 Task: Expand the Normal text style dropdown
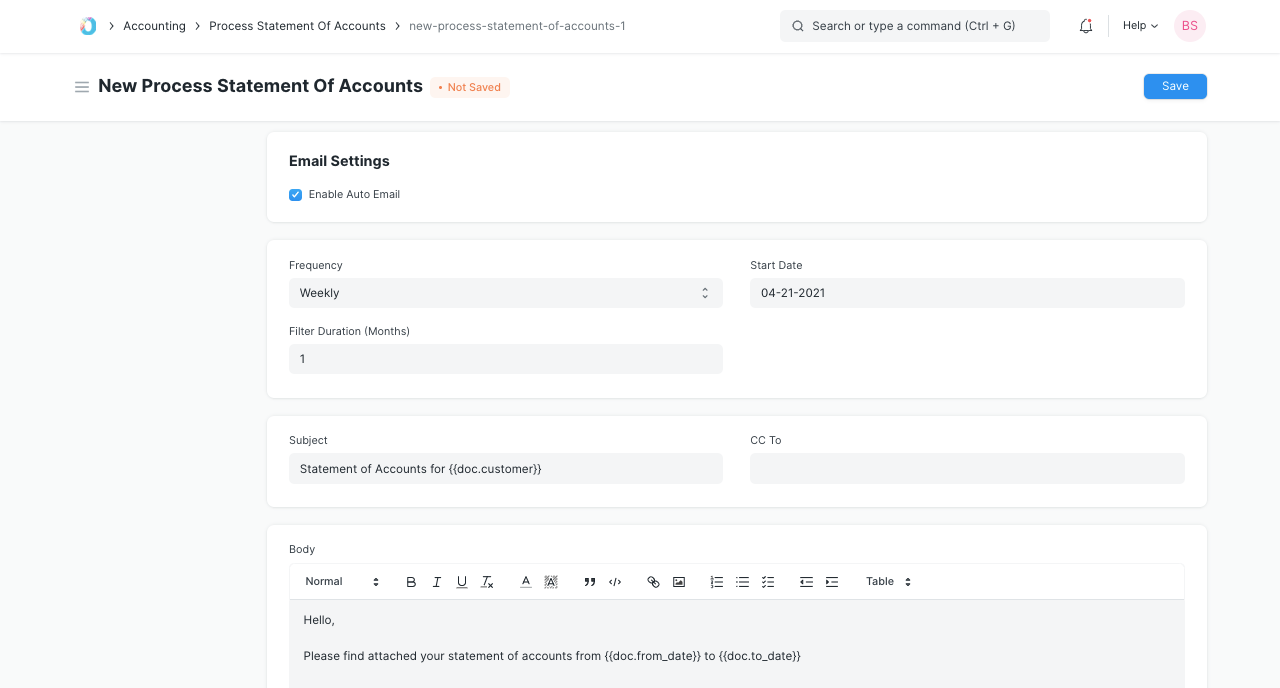pyautogui.click(x=342, y=582)
